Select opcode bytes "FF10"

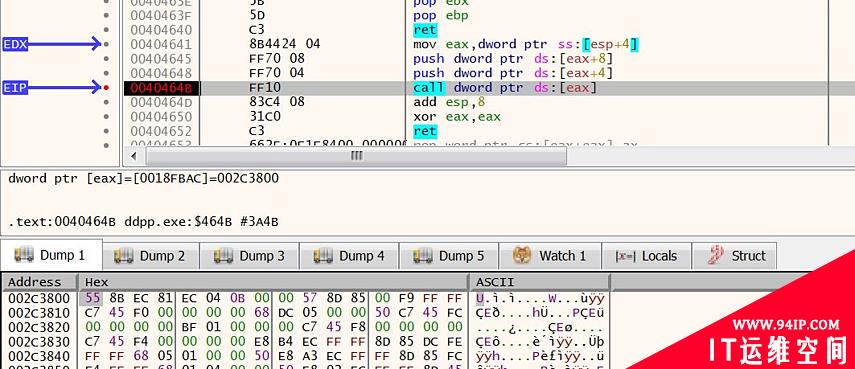tap(266, 87)
